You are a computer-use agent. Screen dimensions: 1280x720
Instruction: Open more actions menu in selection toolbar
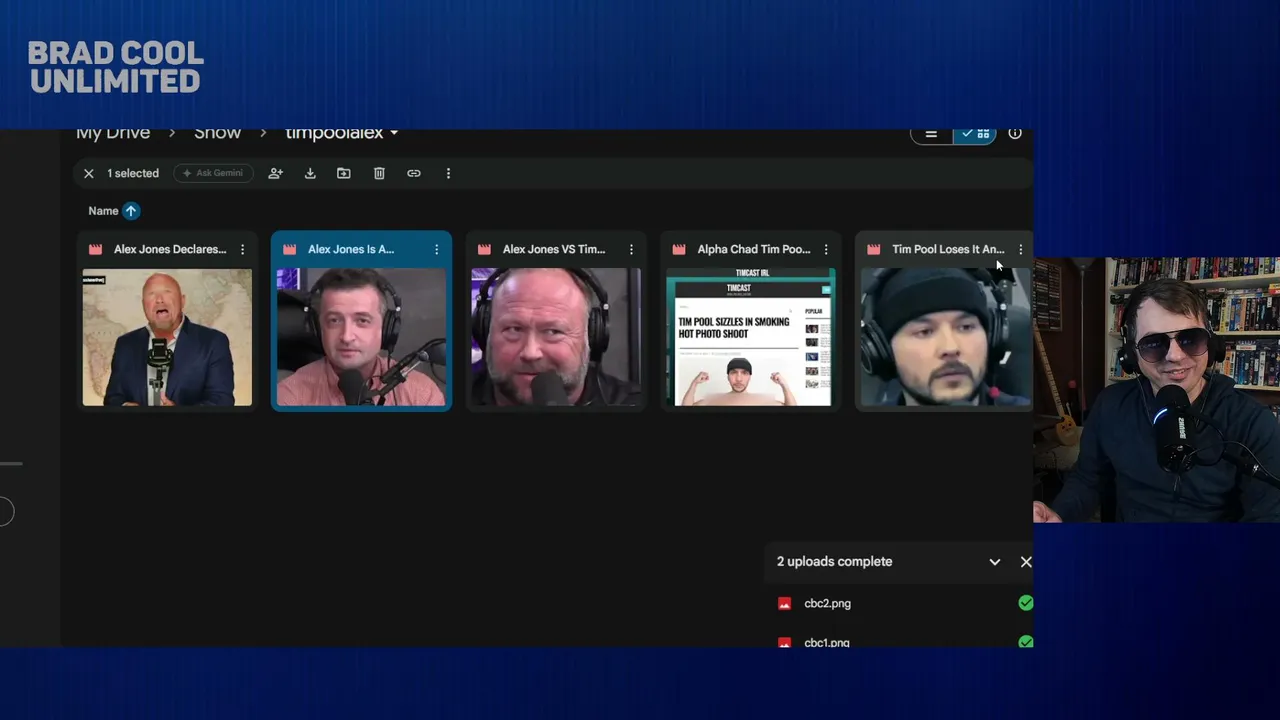448,174
